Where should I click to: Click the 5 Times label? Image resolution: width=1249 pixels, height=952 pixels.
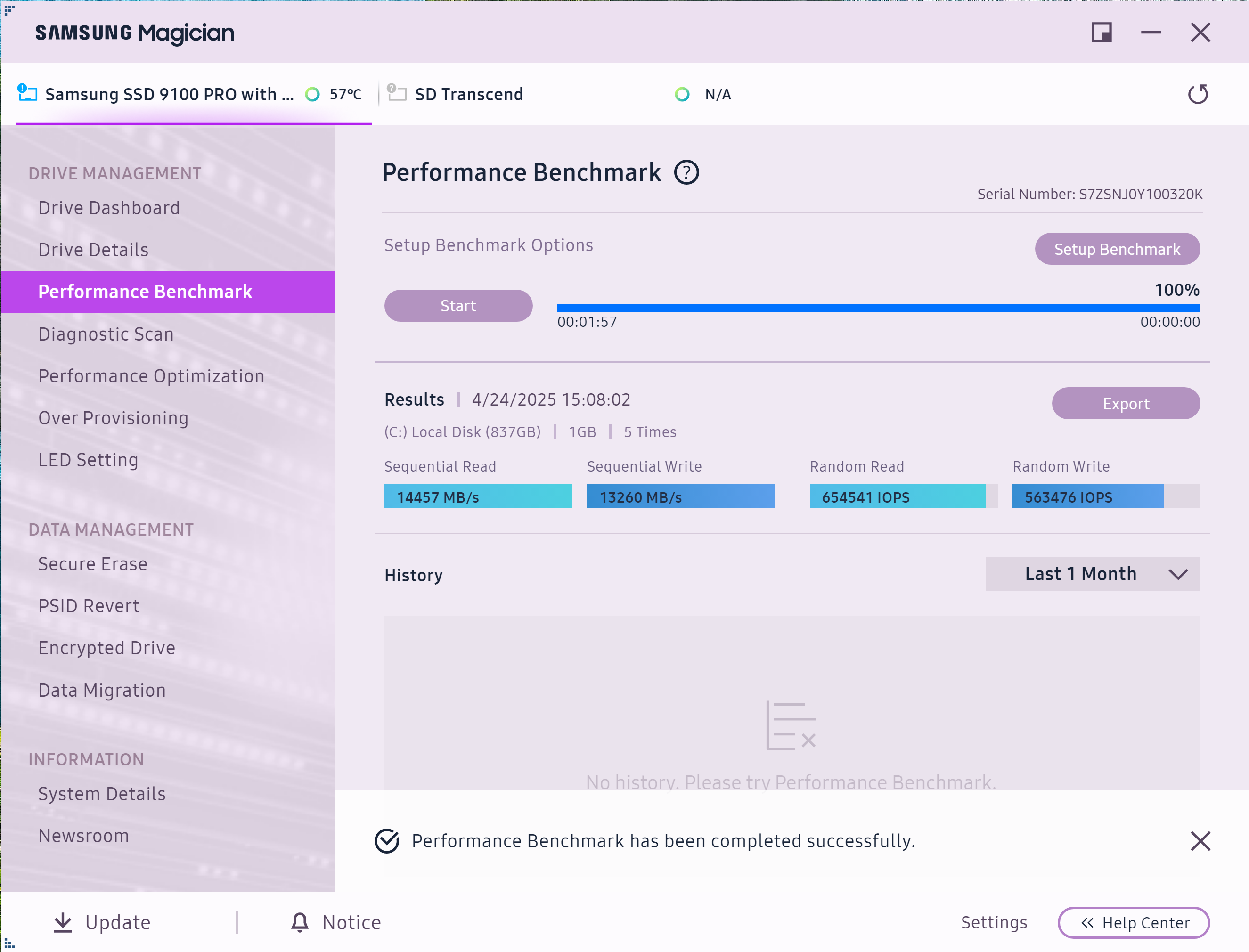[x=650, y=432]
